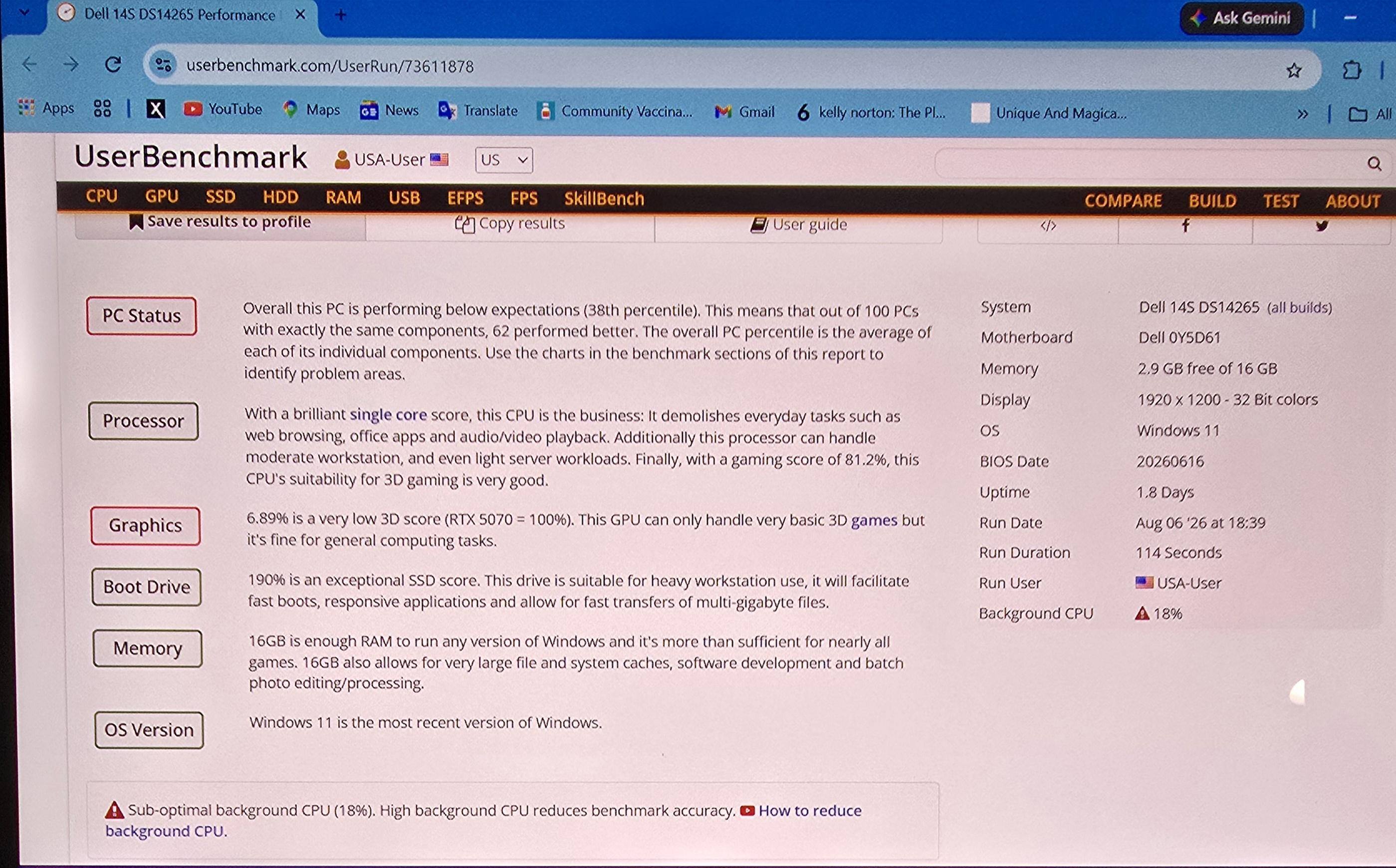Open USA-User profile link
Image resolution: width=1396 pixels, height=868 pixels.
click(391, 159)
